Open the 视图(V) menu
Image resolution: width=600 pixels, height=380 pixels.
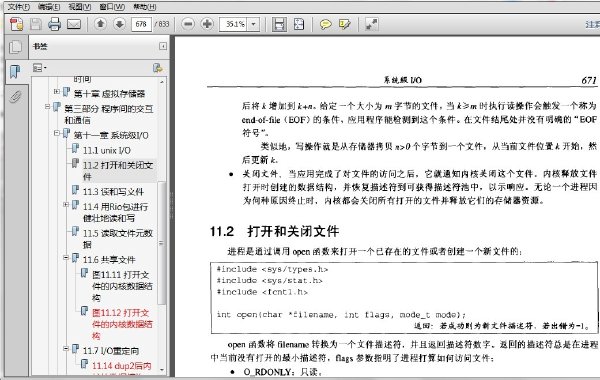[x=80, y=7]
